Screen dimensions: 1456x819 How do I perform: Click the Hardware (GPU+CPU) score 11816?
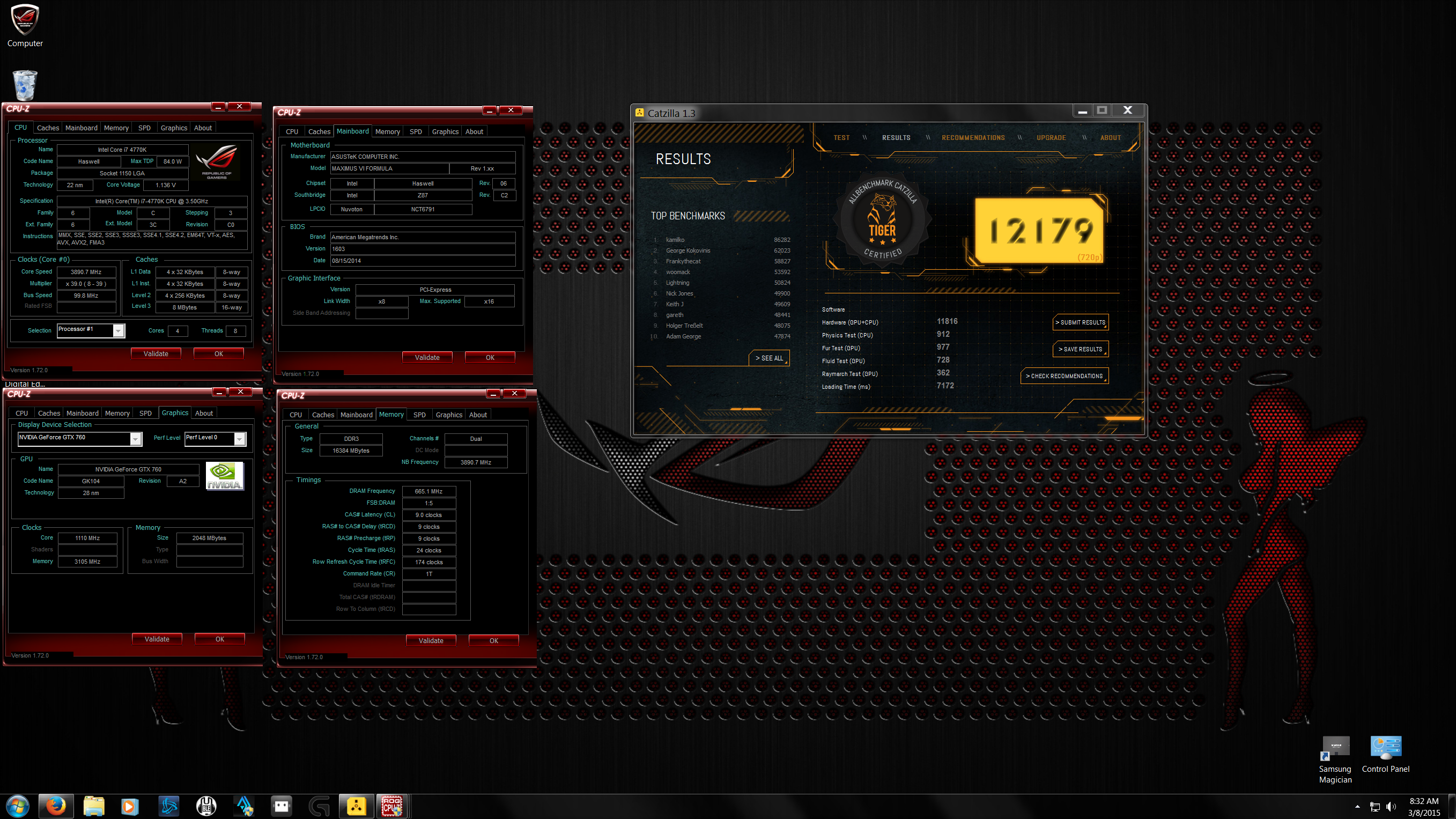point(947,322)
